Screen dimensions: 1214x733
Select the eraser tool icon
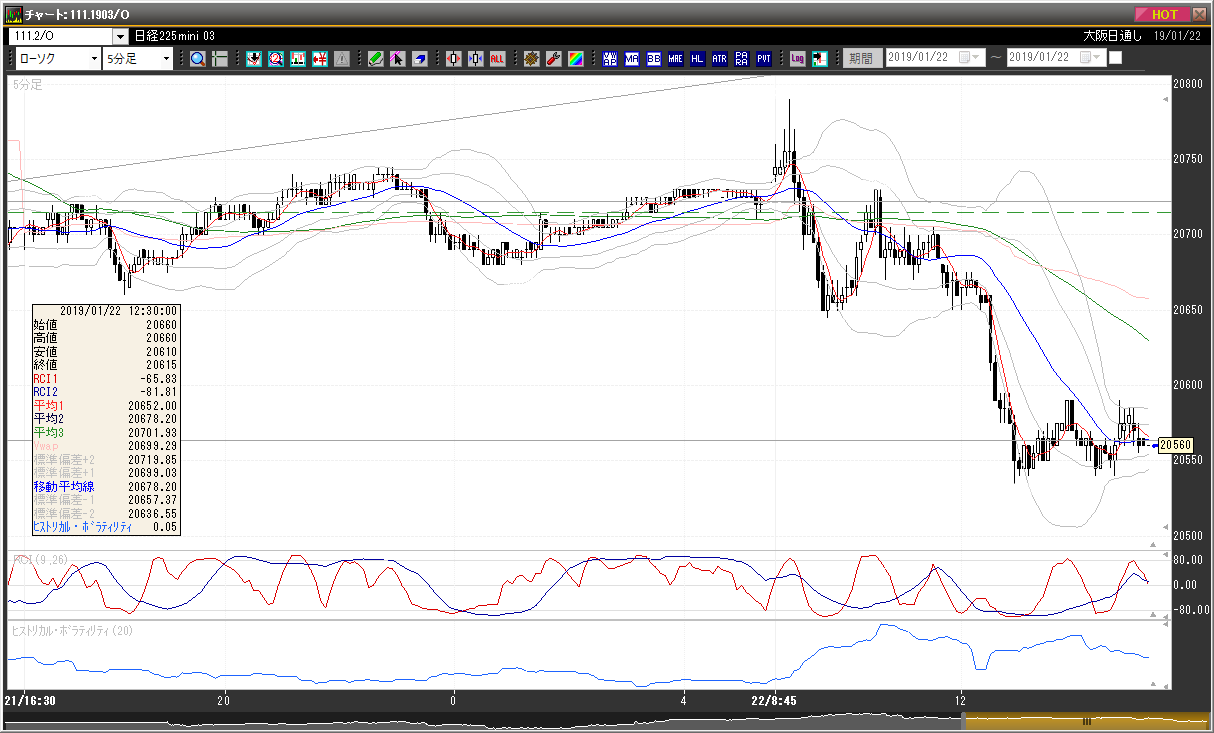419,58
